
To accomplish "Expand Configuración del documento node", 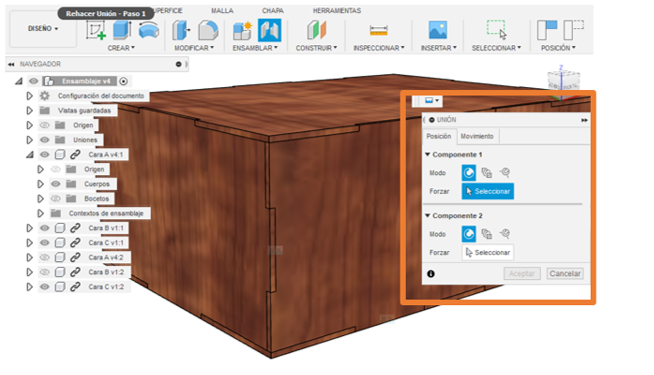I will click(29, 96).
